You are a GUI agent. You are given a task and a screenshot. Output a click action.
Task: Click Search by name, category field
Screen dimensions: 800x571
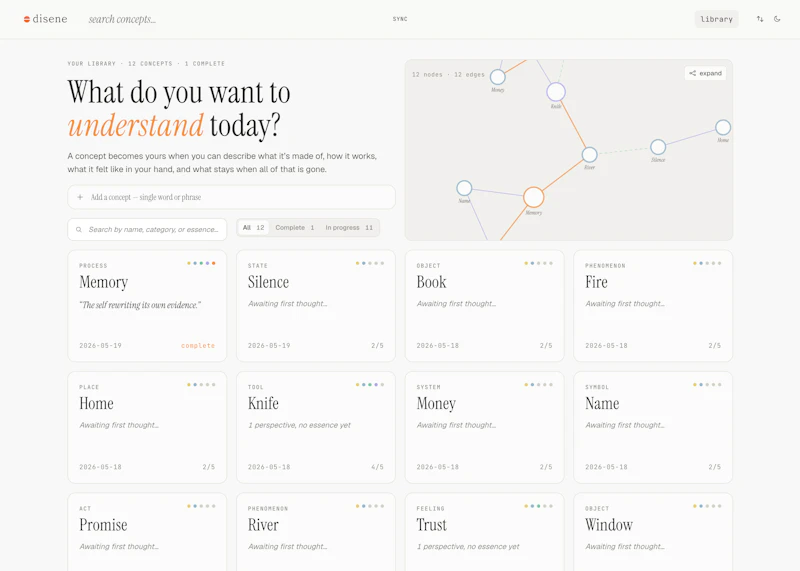(147, 230)
